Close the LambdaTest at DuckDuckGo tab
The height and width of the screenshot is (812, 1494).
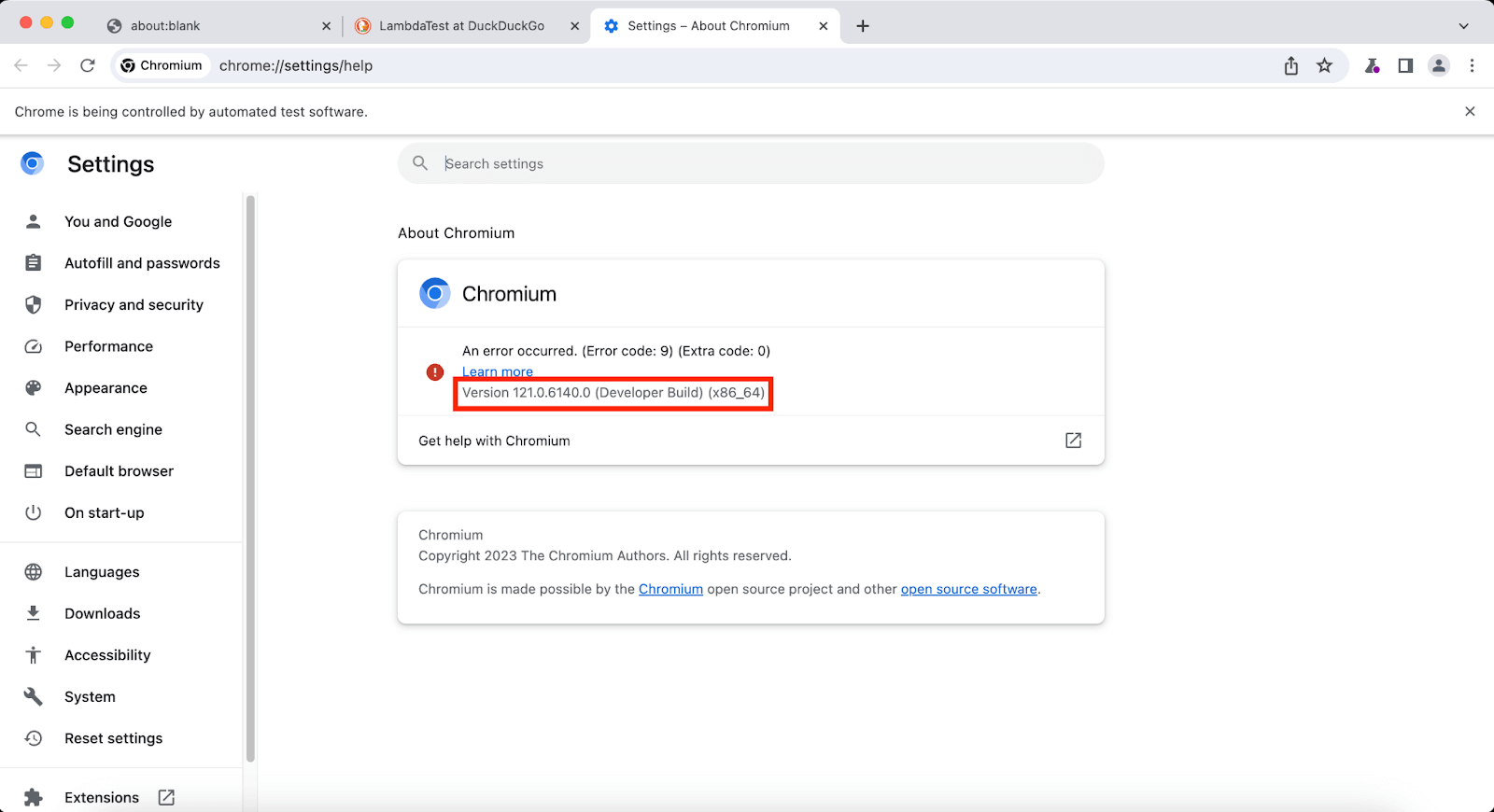point(575,26)
